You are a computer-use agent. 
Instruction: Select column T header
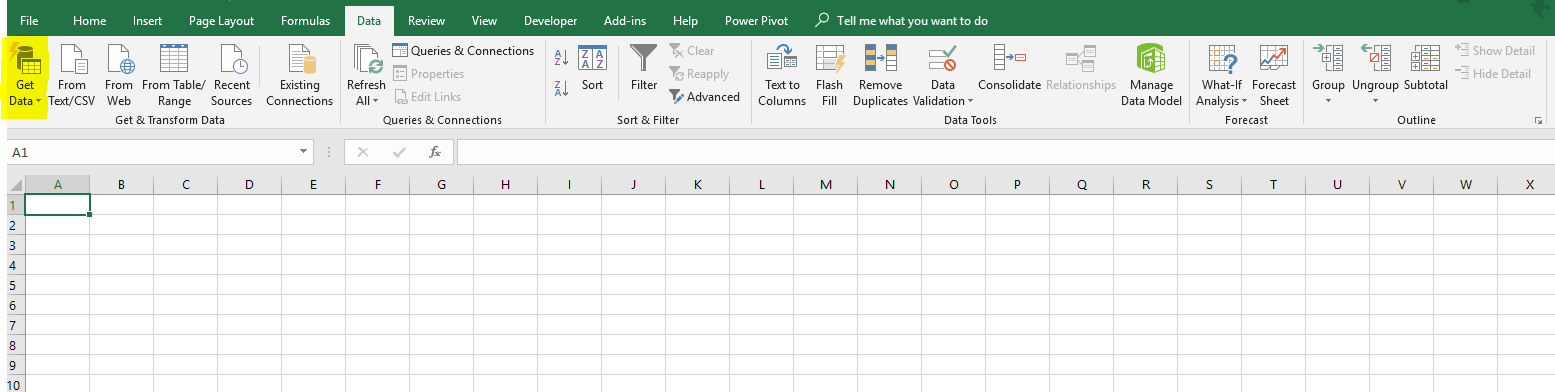(1273, 184)
